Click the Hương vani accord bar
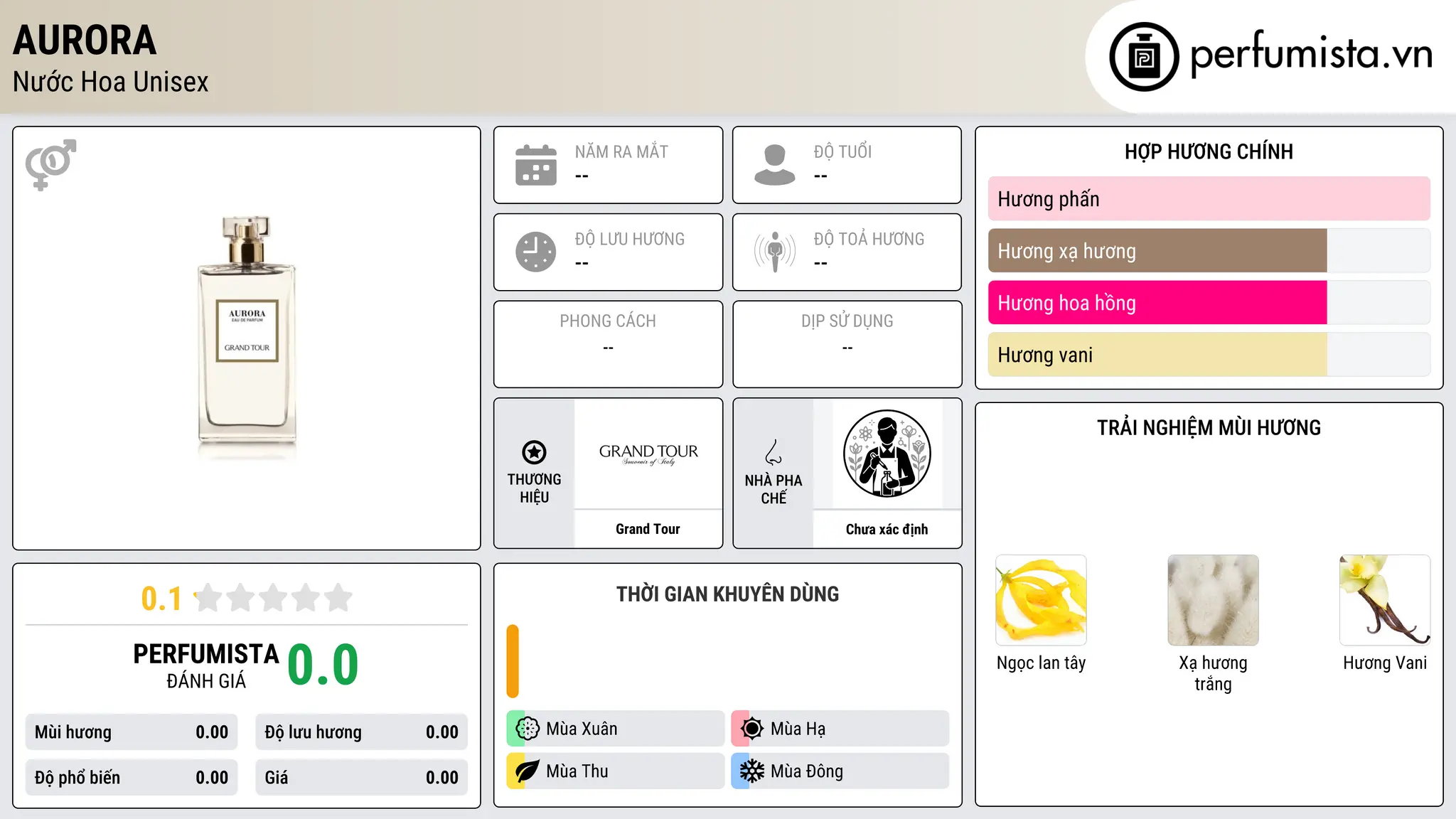 [1209, 355]
